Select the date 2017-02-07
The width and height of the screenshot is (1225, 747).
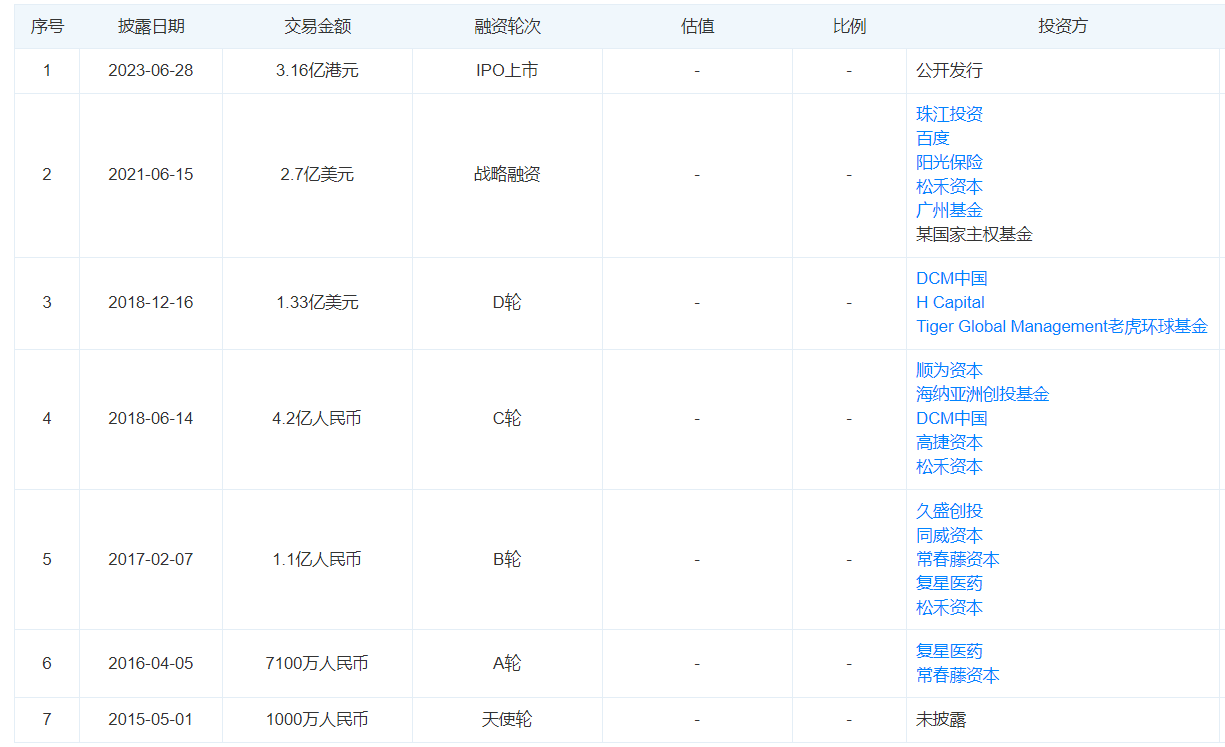(x=151, y=560)
